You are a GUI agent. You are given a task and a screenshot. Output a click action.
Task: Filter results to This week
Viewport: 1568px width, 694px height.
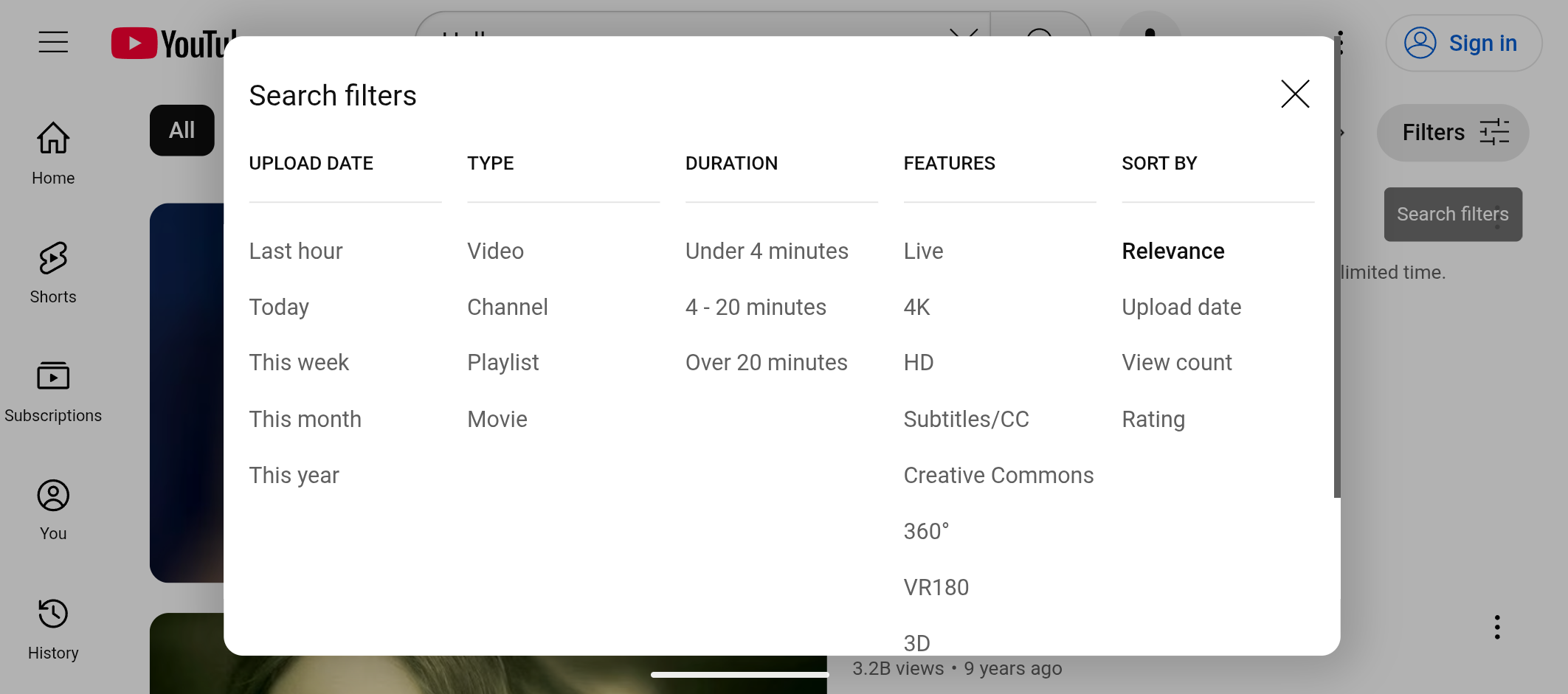pyautogui.click(x=299, y=363)
